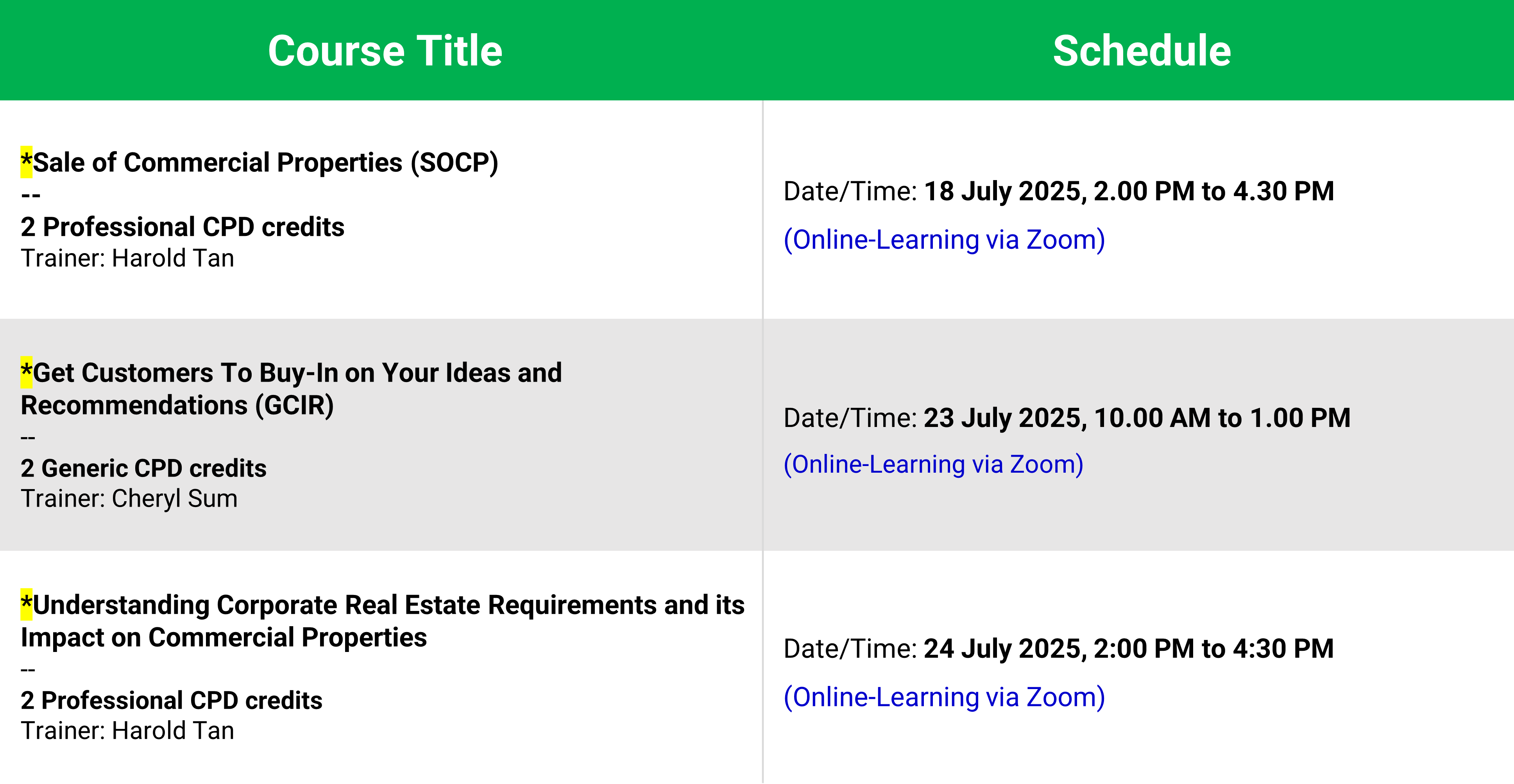1514x784 pixels.
Task: Click the Course Title column header
Action: point(385,50)
